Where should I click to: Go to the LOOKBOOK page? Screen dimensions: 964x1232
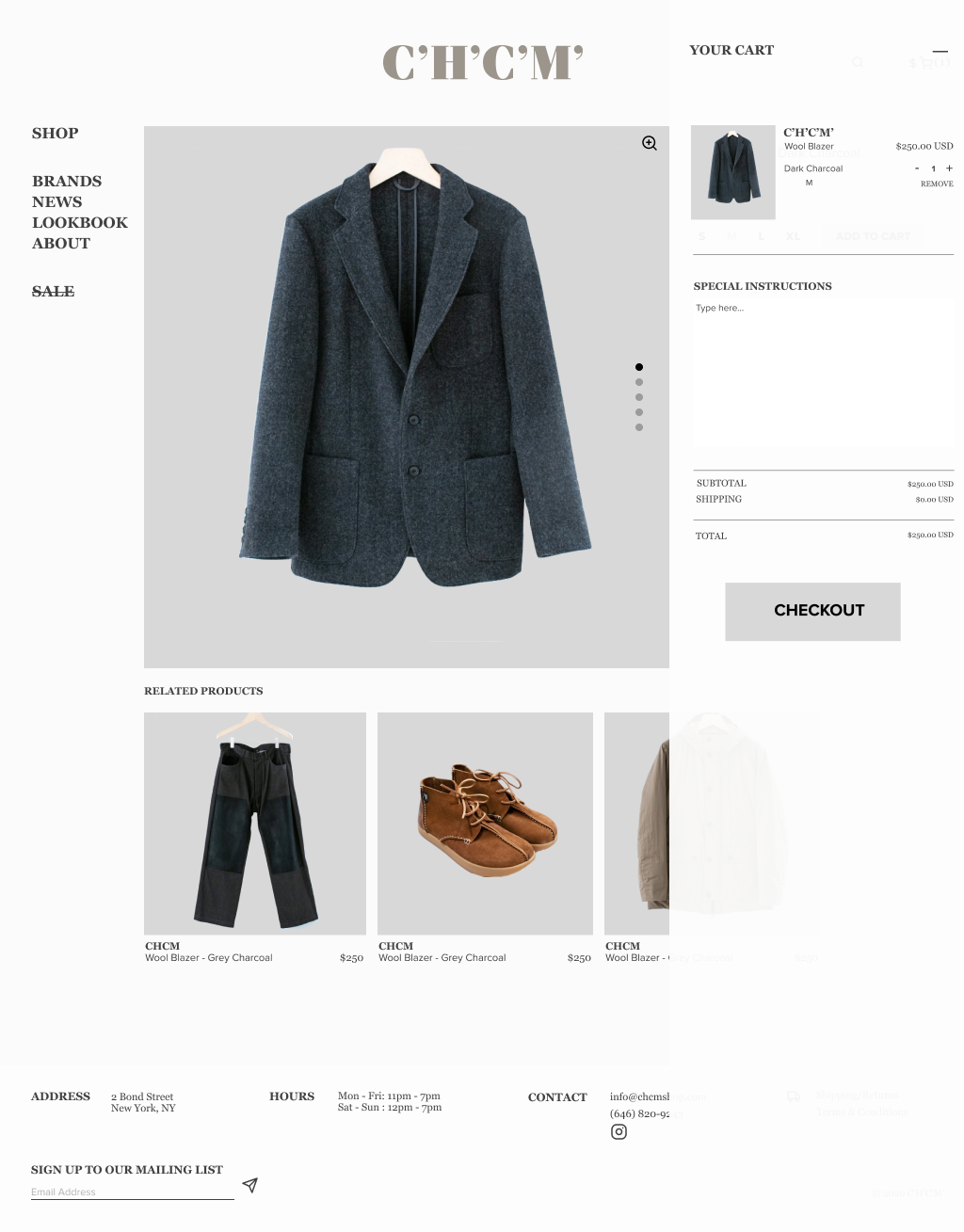click(80, 222)
